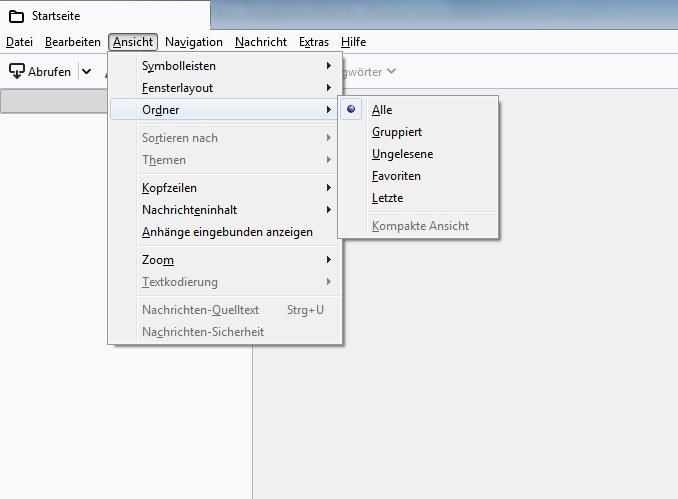Toggle Anhänge eingebunden anzeigen
Screen dimensions: 678x499
227,232
